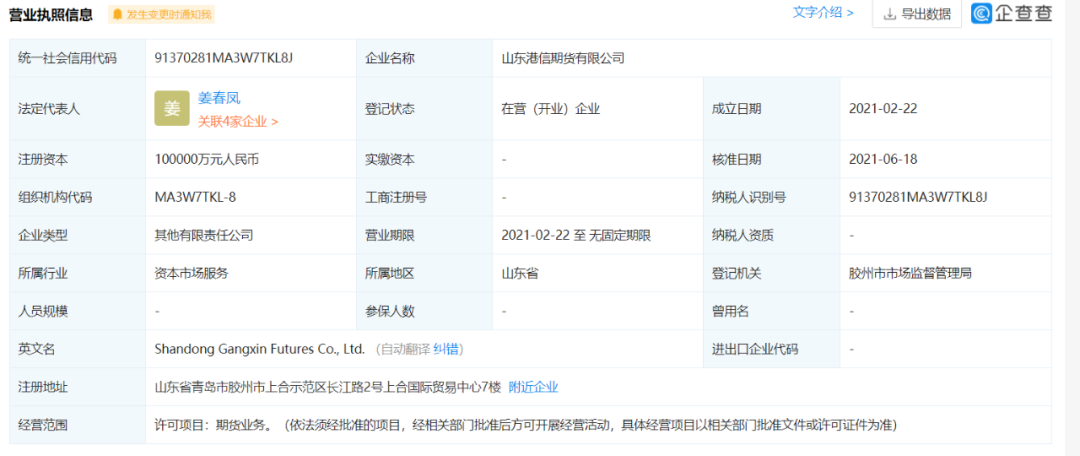The width and height of the screenshot is (1080, 456).
Task: Click the 成立日期 label cell
Action: tap(771, 109)
